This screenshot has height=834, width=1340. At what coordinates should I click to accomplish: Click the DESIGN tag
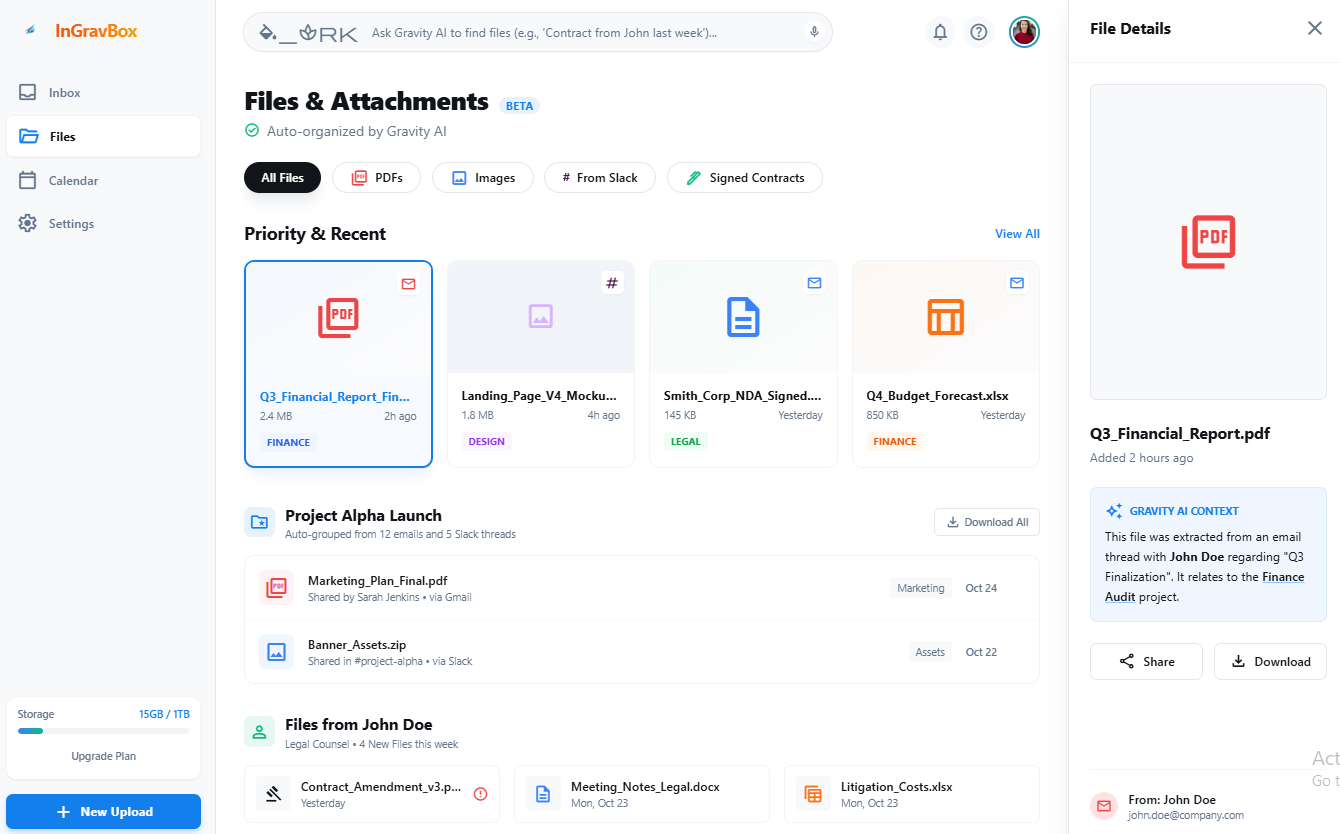click(x=487, y=441)
